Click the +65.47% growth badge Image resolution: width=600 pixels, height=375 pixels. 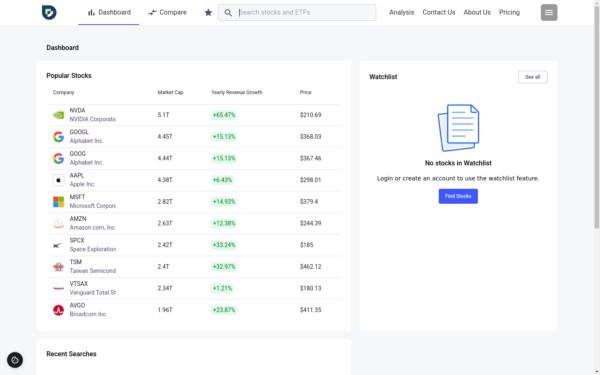click(x=224, y=115)
